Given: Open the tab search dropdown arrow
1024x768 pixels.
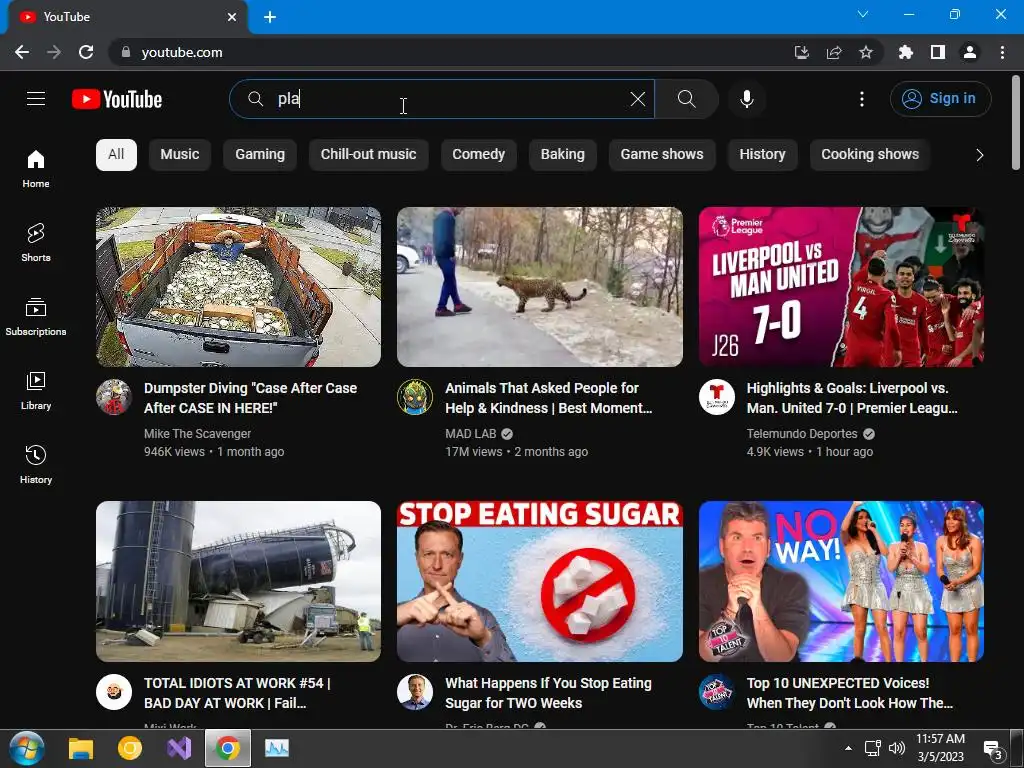Looking at the screenshot, I should click(863, 14).
